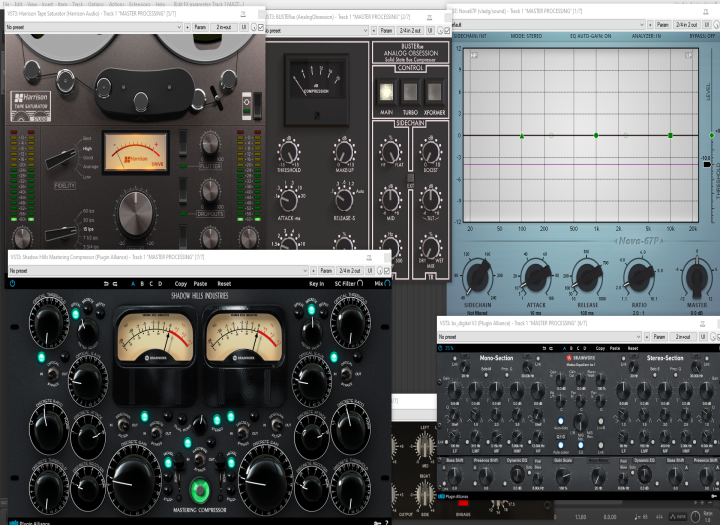Select settings slot B in Shadow Hills
Screen dimensions: 720x525
(x=142, y=284)
